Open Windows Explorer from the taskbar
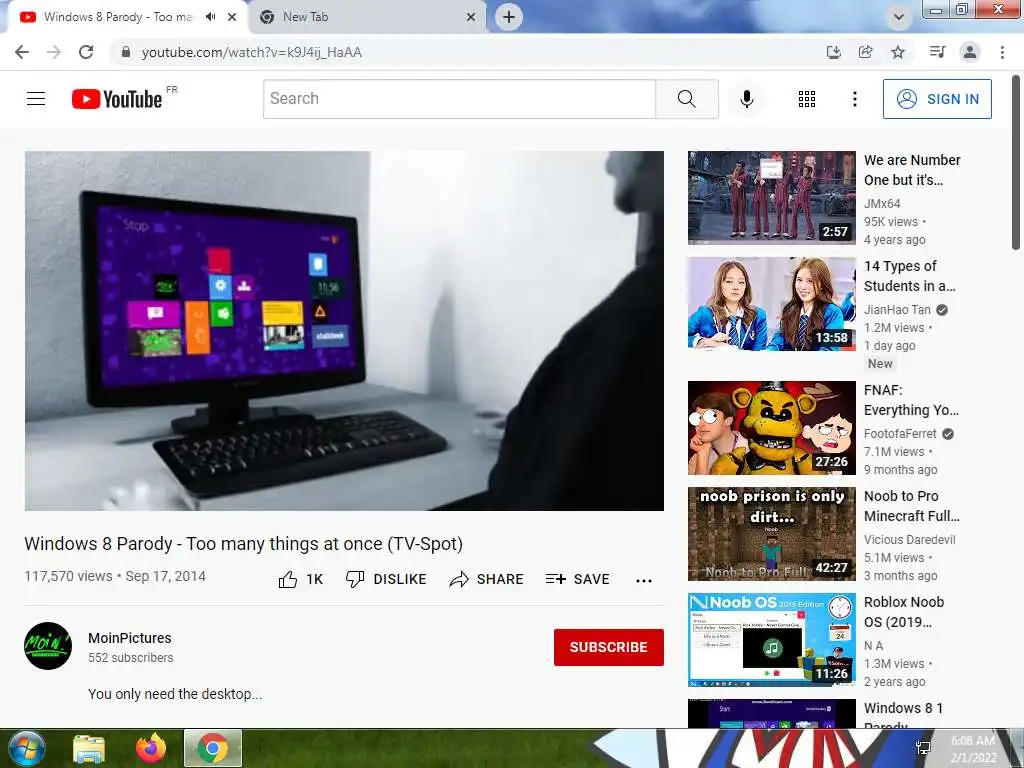The image size is (1024, 768). [x=89, y=748]
